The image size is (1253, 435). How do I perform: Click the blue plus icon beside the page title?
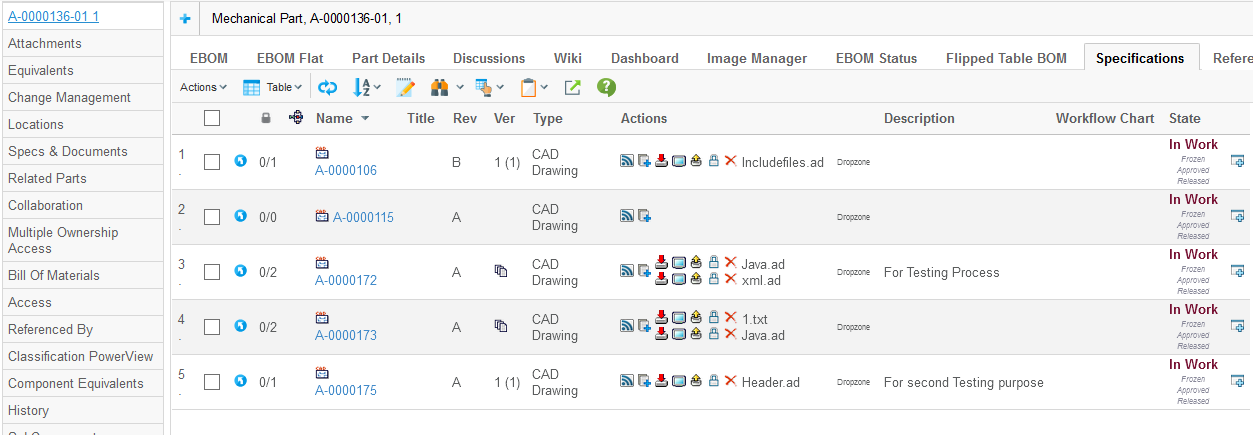tap(184, 18)
